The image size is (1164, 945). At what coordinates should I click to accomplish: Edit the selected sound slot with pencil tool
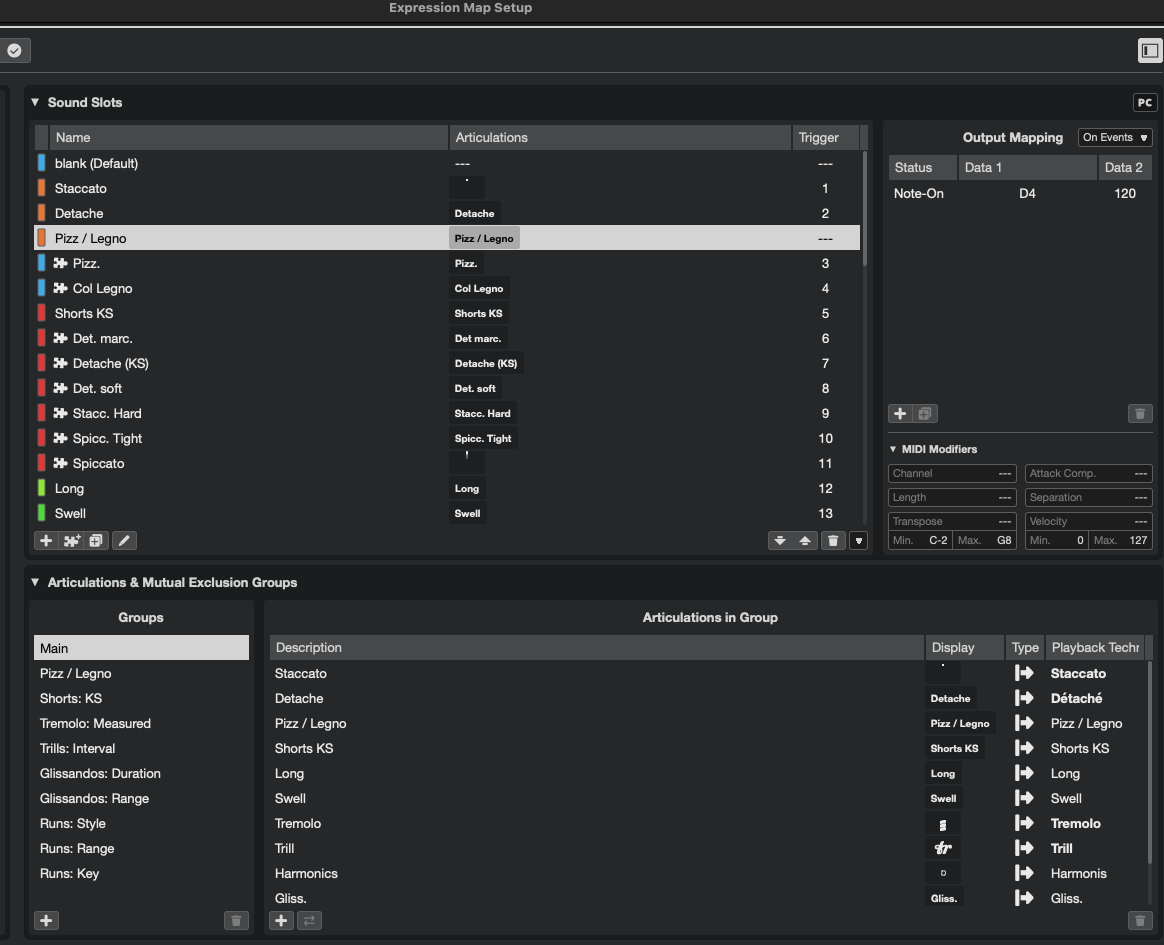[124, 540]
